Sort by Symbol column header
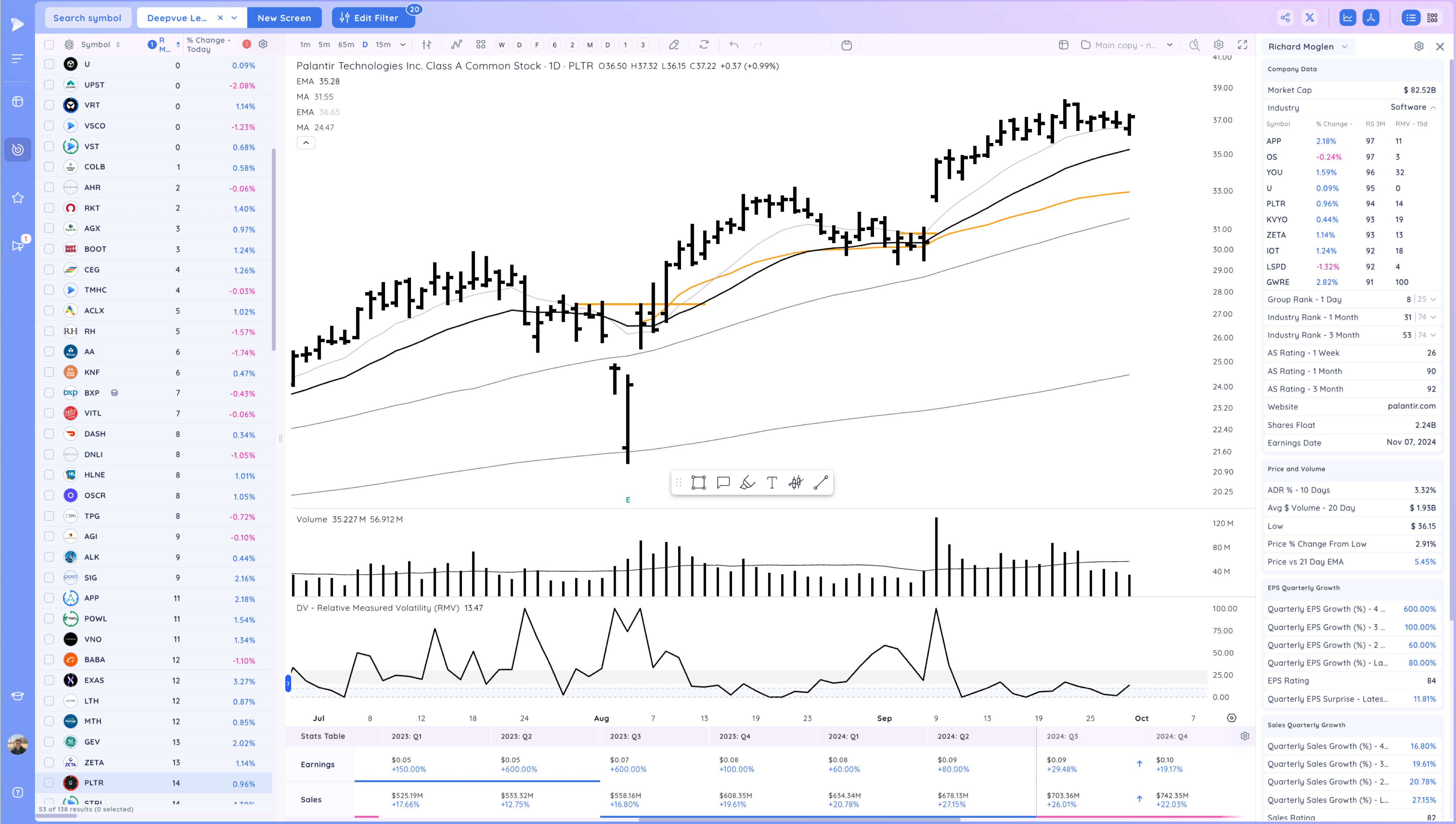The image size is (1456, 824). tap(96, 45)
